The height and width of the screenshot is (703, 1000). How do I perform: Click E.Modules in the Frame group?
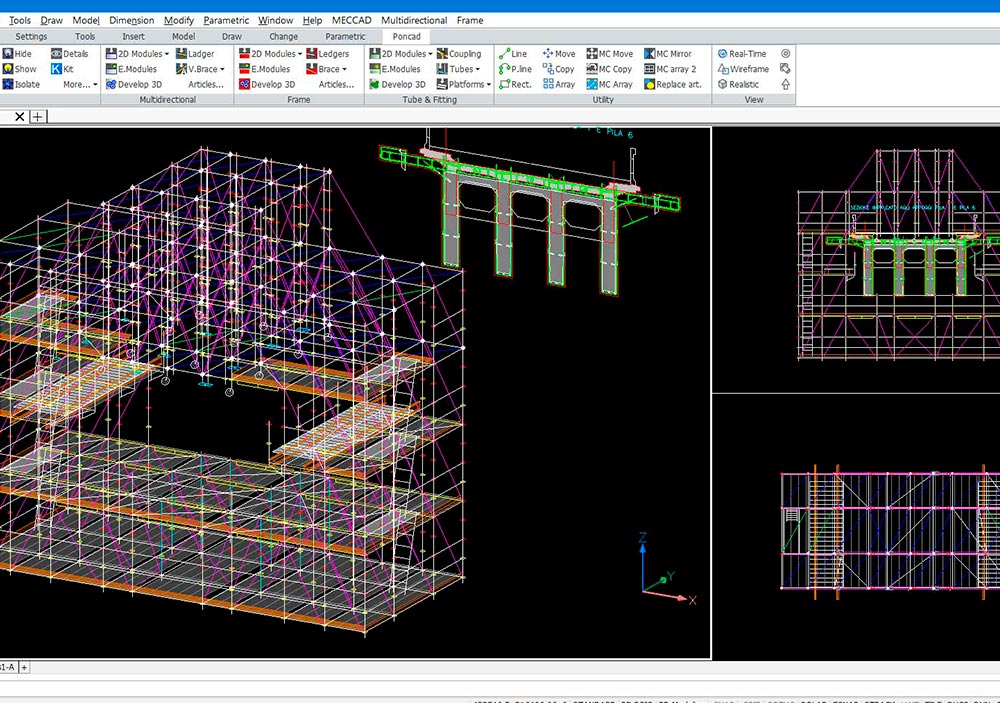[265, 69]
